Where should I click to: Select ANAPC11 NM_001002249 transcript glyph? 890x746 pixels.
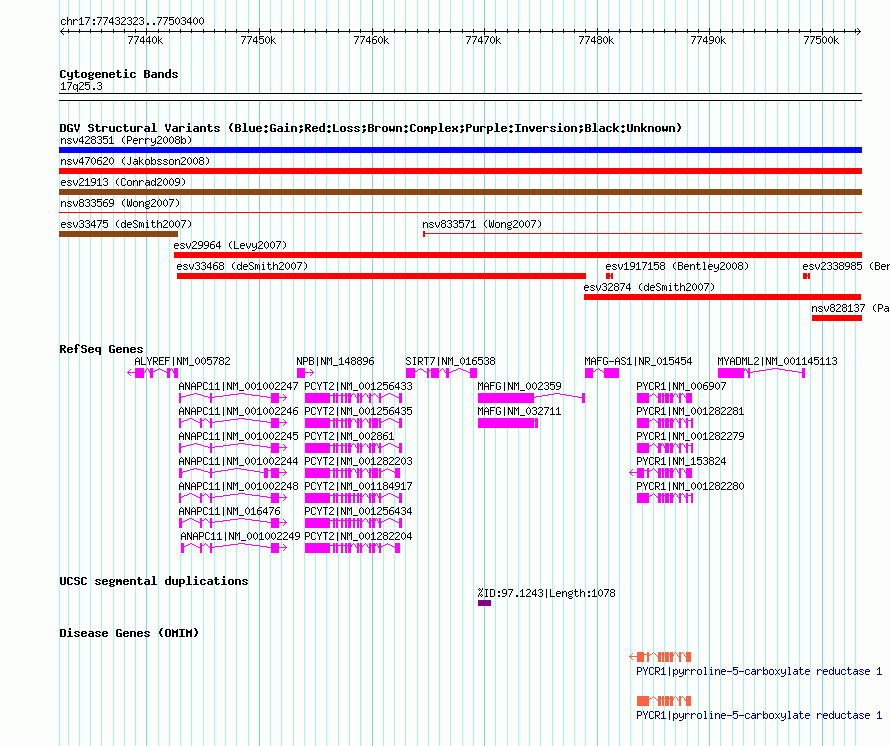pos(234,547)
